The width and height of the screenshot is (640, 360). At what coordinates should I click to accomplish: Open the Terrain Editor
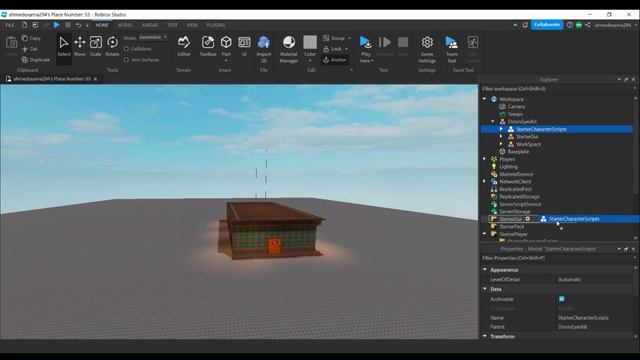pos(184,47)
